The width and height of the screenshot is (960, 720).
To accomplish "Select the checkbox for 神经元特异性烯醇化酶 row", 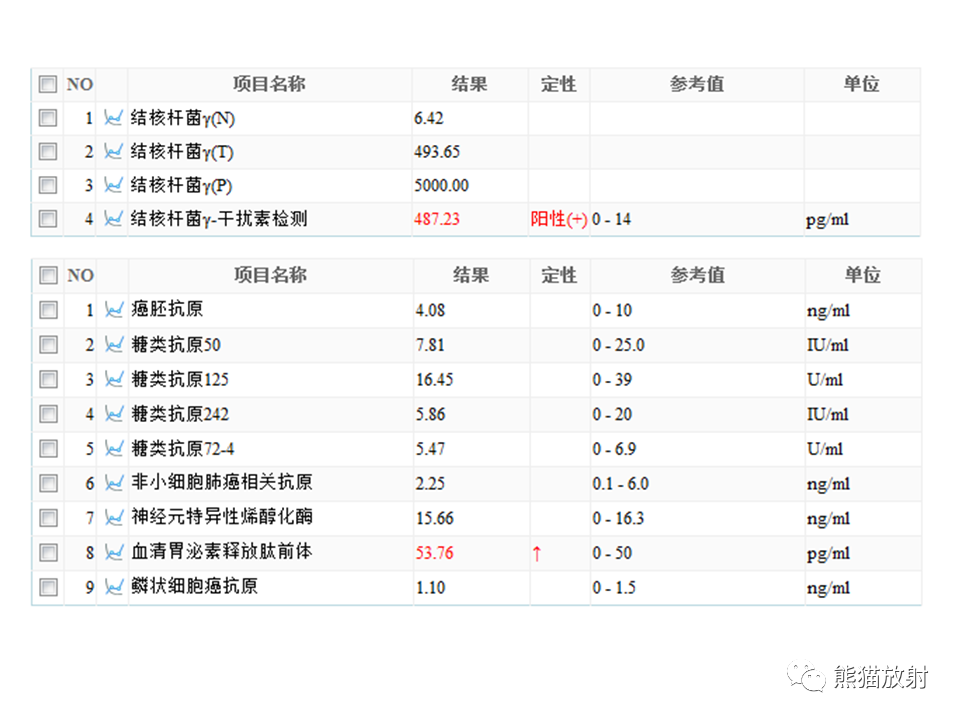I will point(48,518).
